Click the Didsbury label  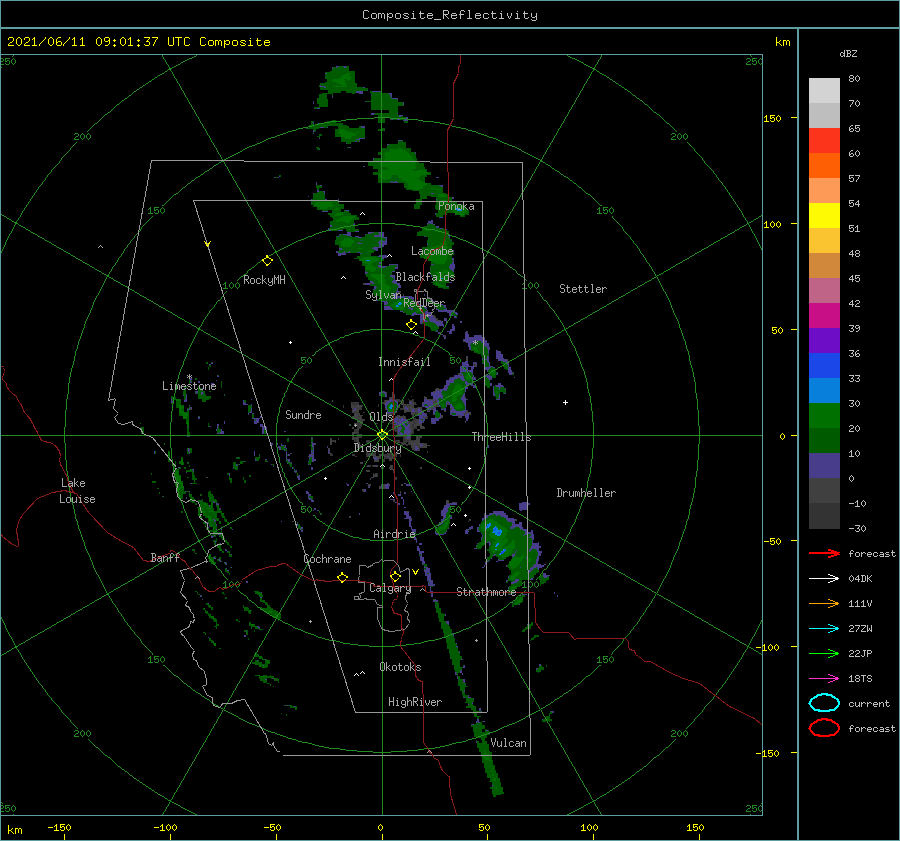(377, 448)
